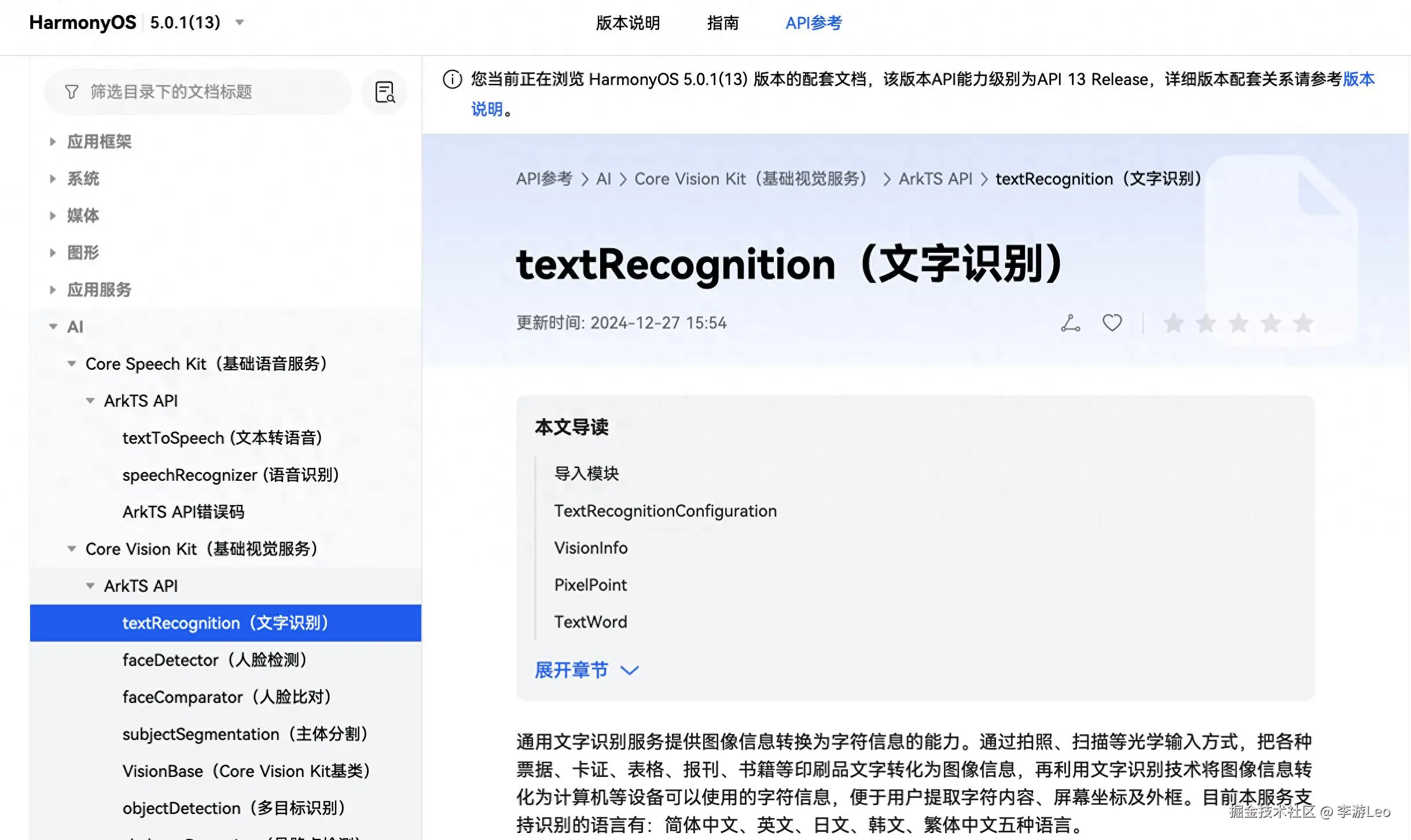Open VisionBase (Core Vision Kit基类) doc
1411x840 pixels.
tap(247, 771)
